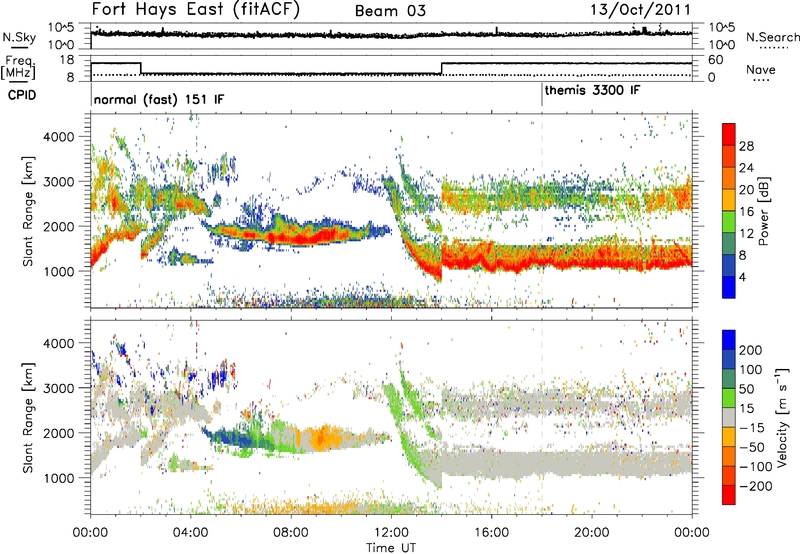The image size is (800, 554).
Task: Click the 'Beam 03' label
Action: (x=390, y=11)
